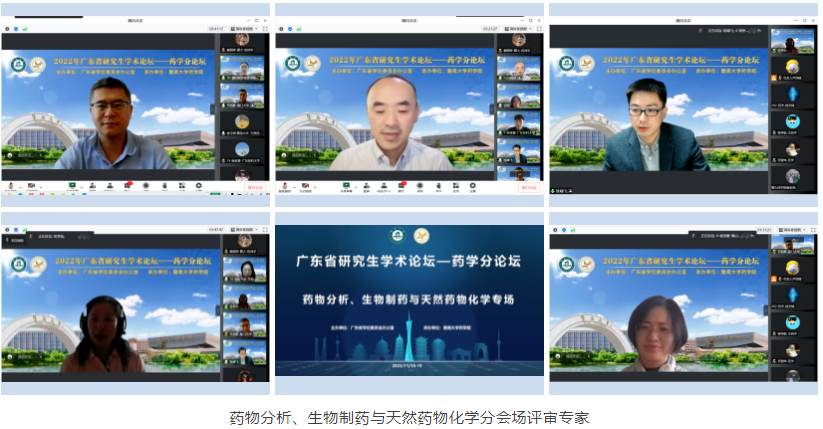Collapse the participant sidebar in top-left meeting window
The width and height of the screenshot is (823, 429).
pyautogui.click(x=211, y=108)
